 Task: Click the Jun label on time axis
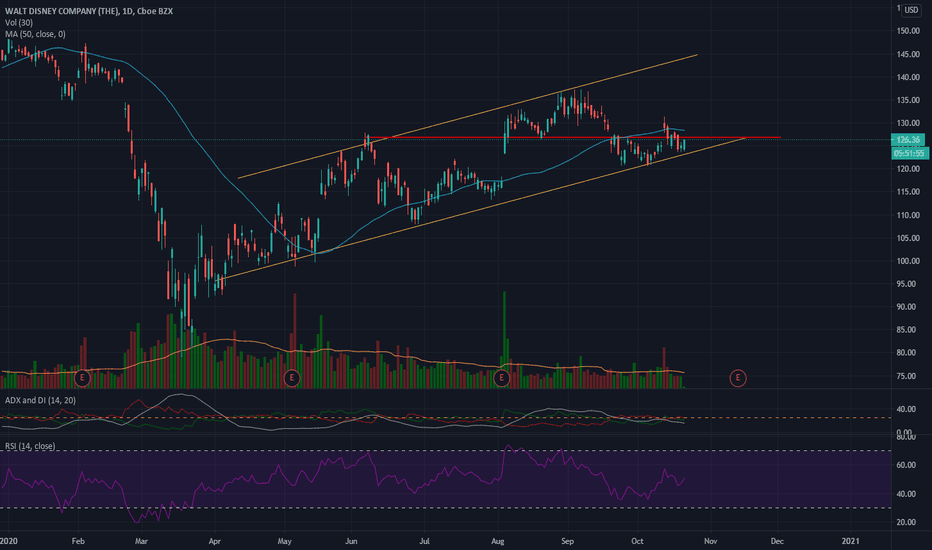pyautogui.click(x=351, y=541)
